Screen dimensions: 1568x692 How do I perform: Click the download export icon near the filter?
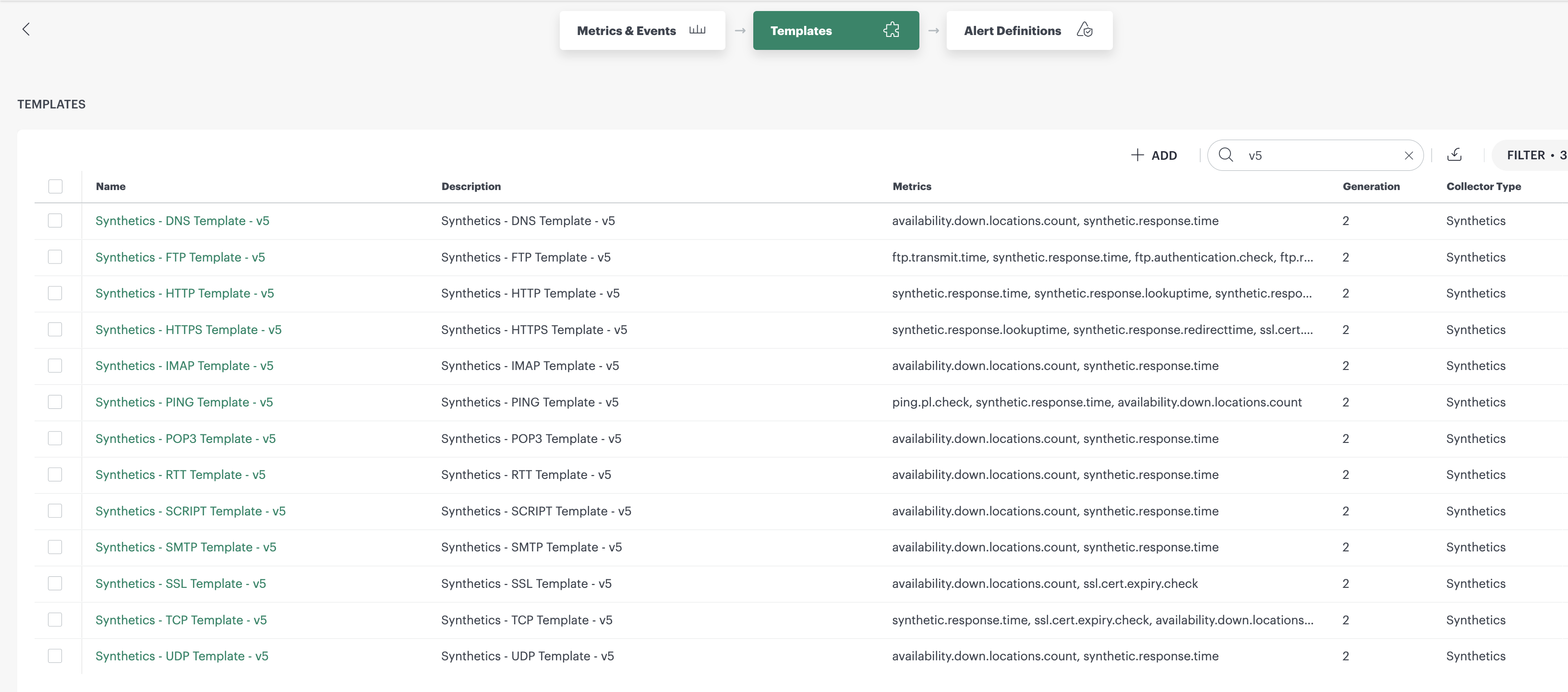pos(1455,155)
